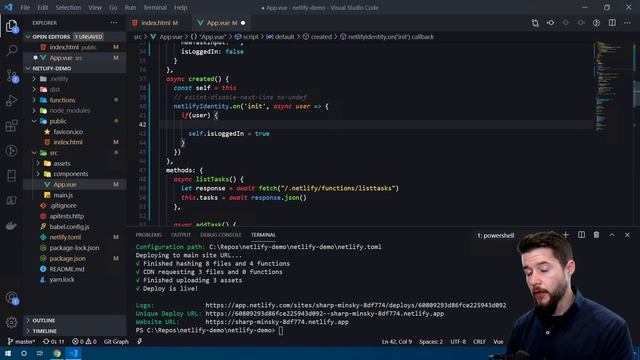Open Chrome from the taskbar
This screenshot has height=360, width=640.
click(x=57, y=353)
